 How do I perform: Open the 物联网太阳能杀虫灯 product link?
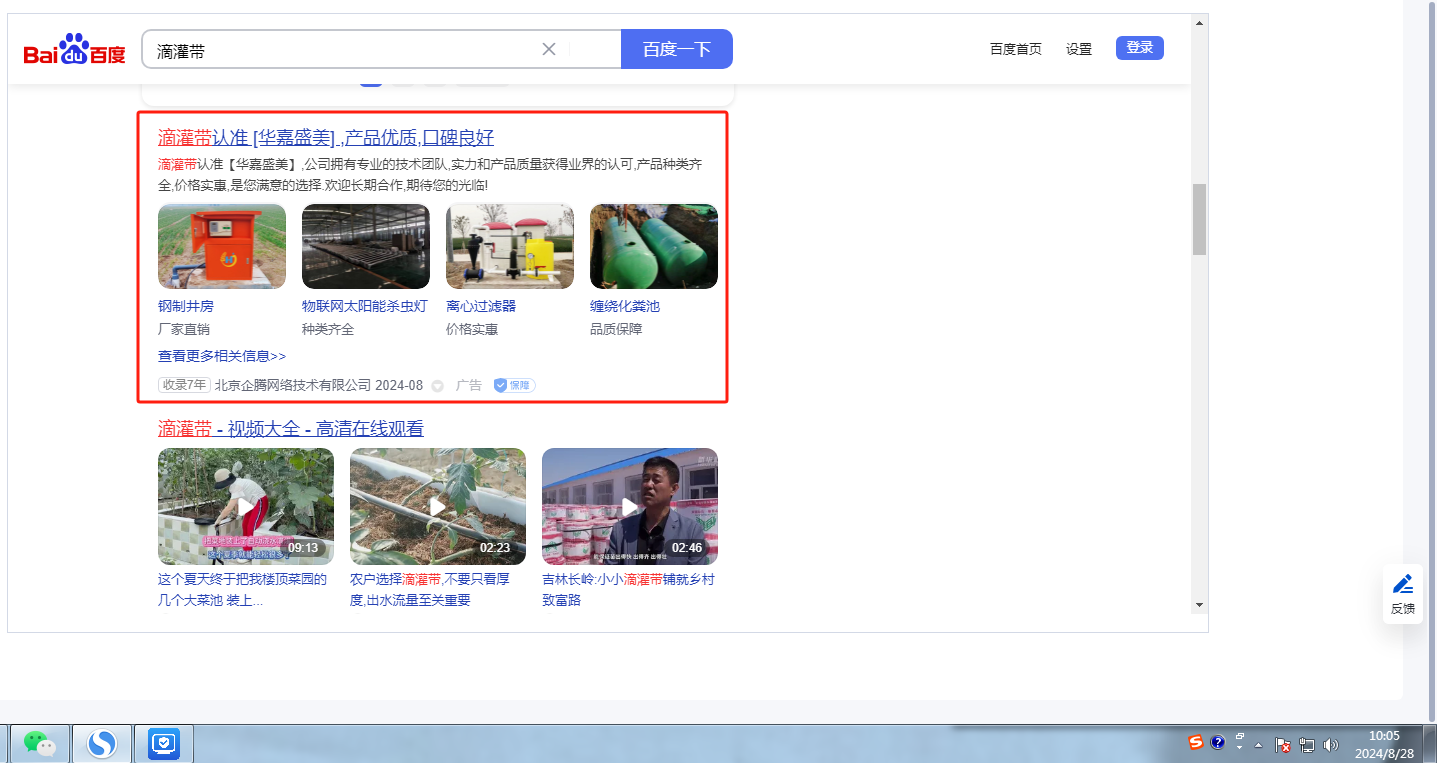pos(365,306)
